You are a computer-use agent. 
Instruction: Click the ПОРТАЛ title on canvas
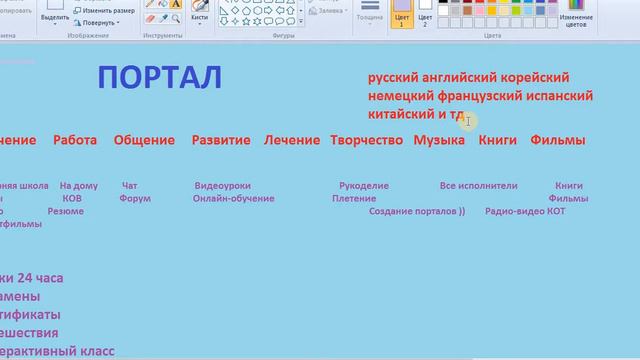click(160, 78)
